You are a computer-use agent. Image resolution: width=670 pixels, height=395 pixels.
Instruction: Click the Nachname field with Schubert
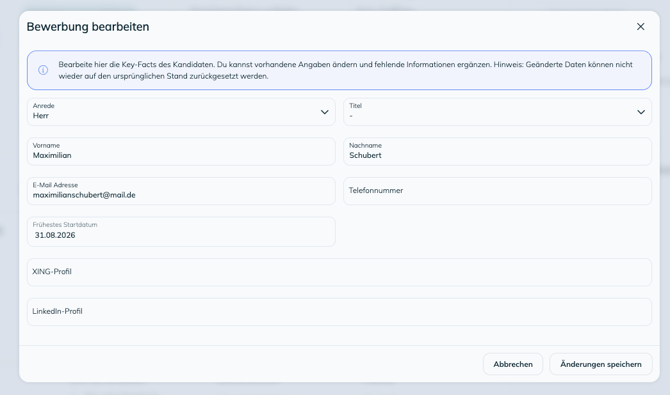[x=497, y=151]
